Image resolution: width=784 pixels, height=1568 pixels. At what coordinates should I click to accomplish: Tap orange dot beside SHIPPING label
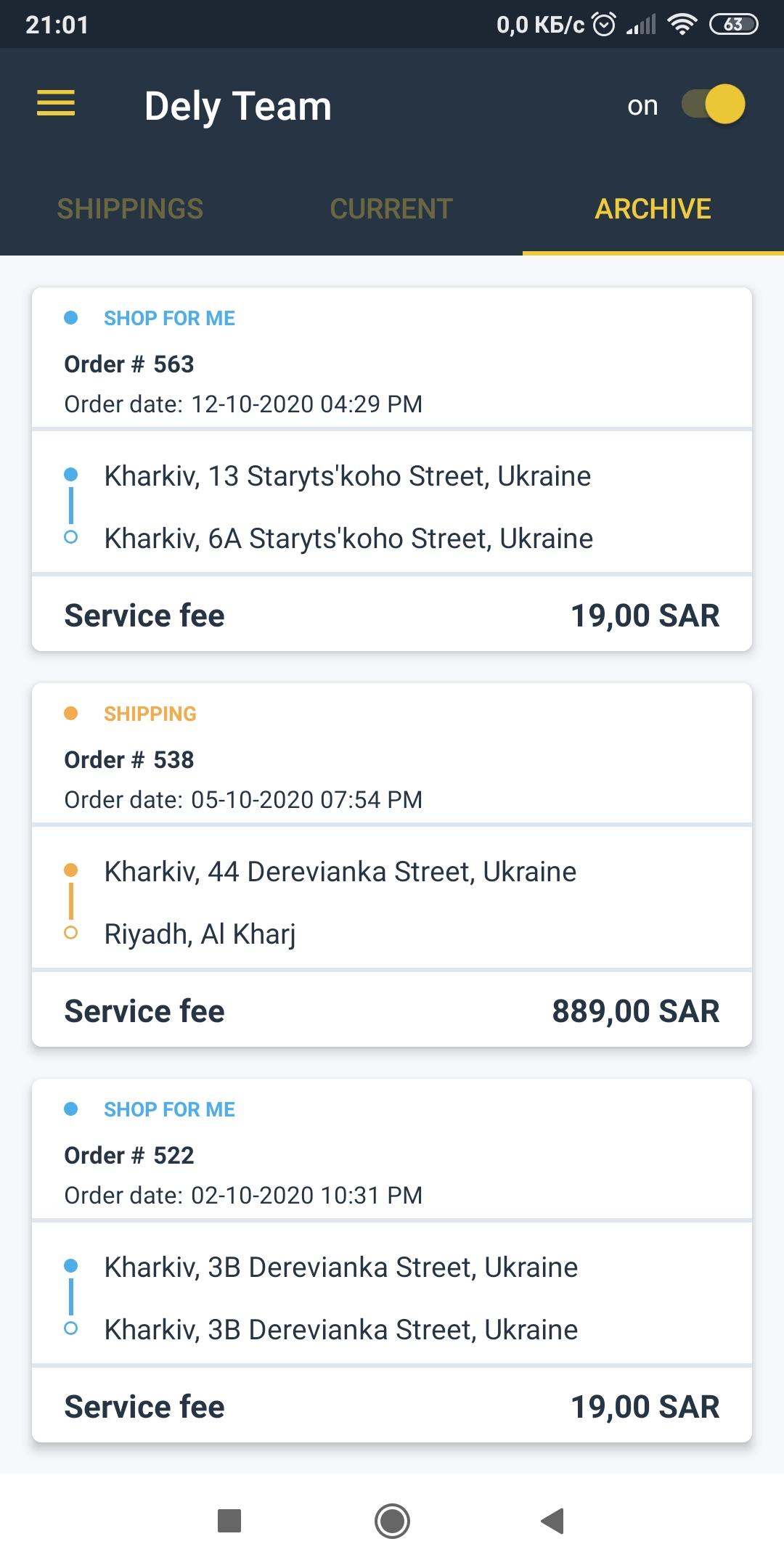click(x=71, y=714)
